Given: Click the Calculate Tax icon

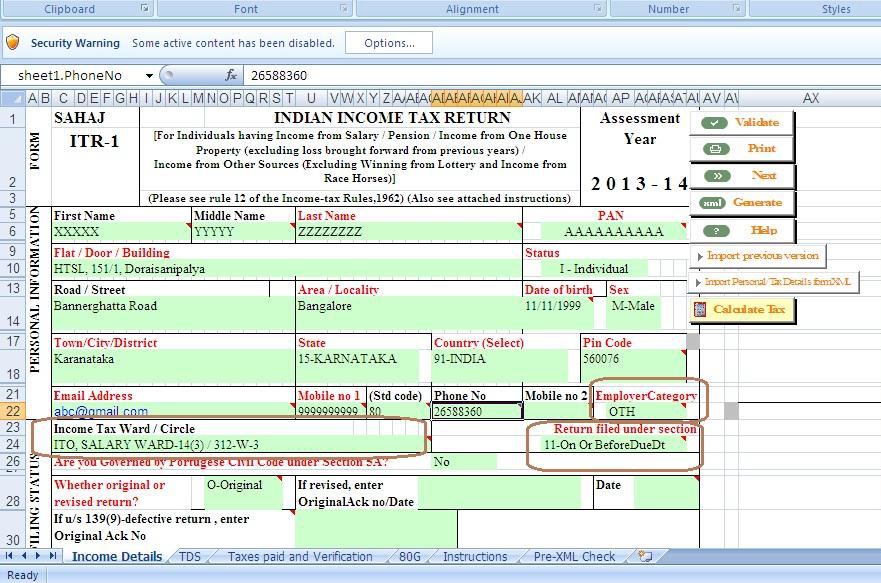Looking at the screenshot, I should [x=698, y=311].
